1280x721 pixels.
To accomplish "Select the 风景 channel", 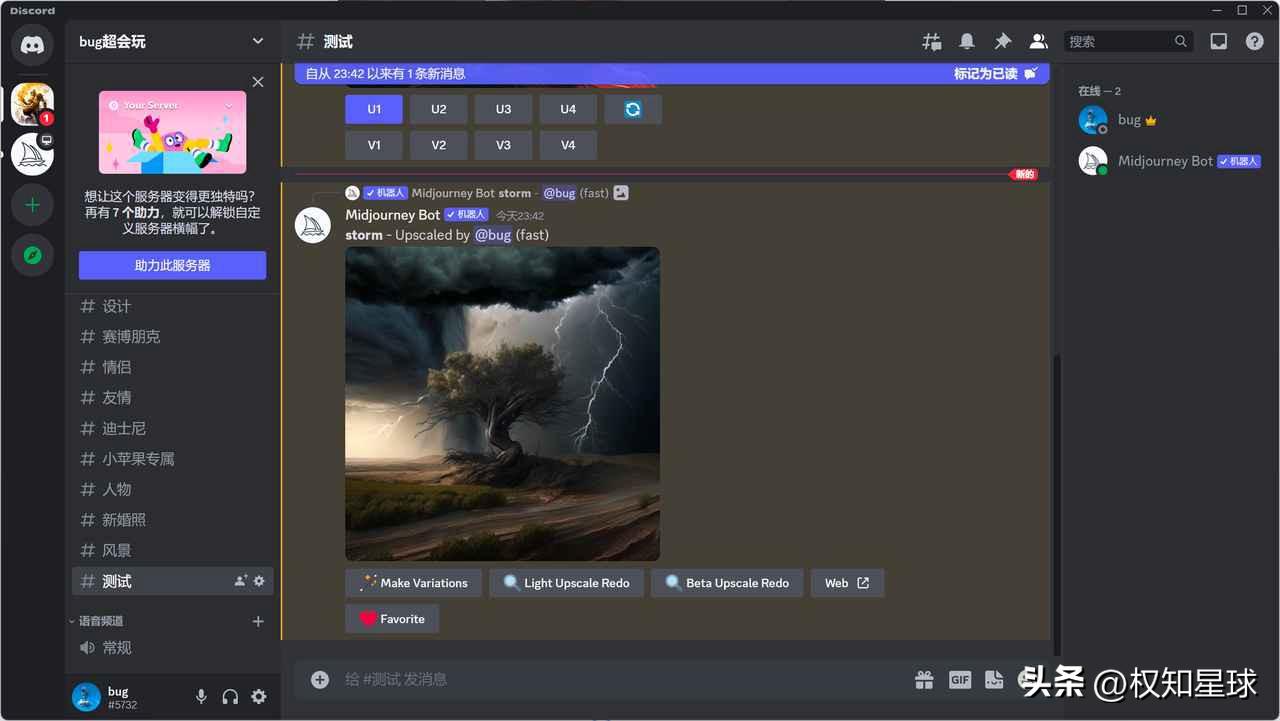I will (x=117, y=550).
